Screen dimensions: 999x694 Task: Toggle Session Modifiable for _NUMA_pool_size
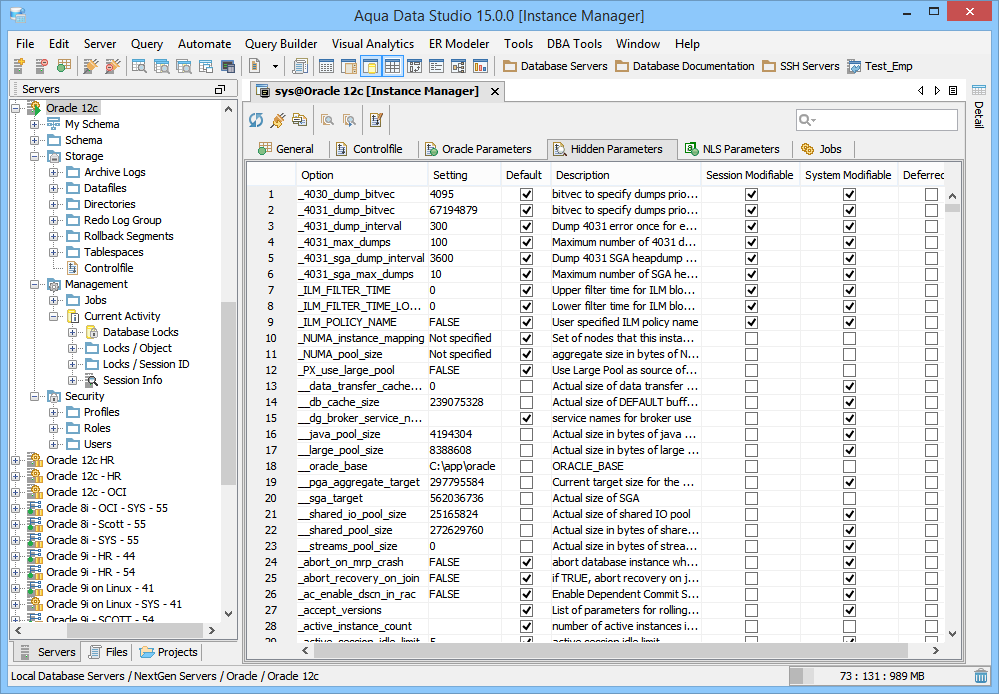pyautogui.click(x=751, y=354)
